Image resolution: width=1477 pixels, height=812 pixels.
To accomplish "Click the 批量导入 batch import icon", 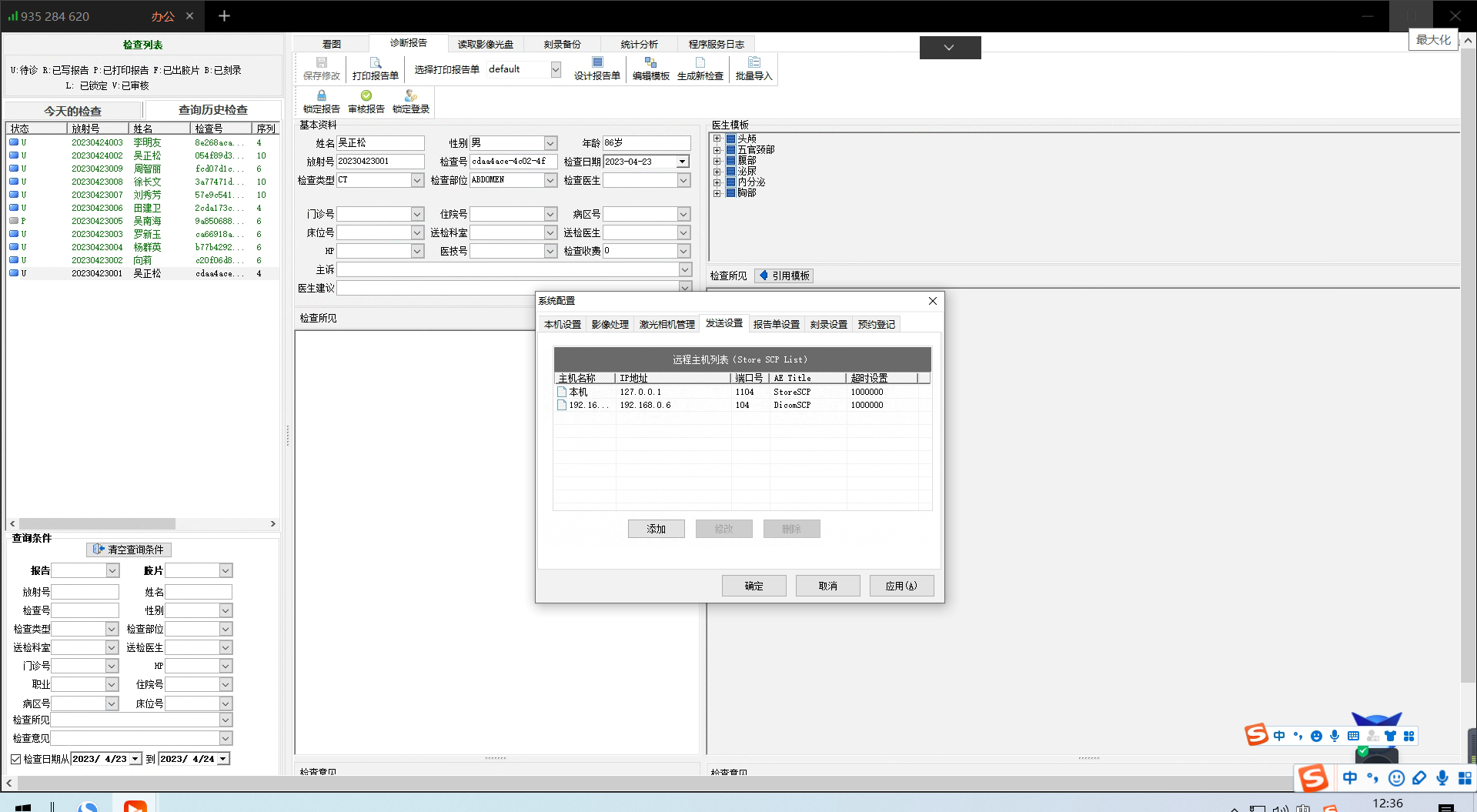I will pos(754,63).
